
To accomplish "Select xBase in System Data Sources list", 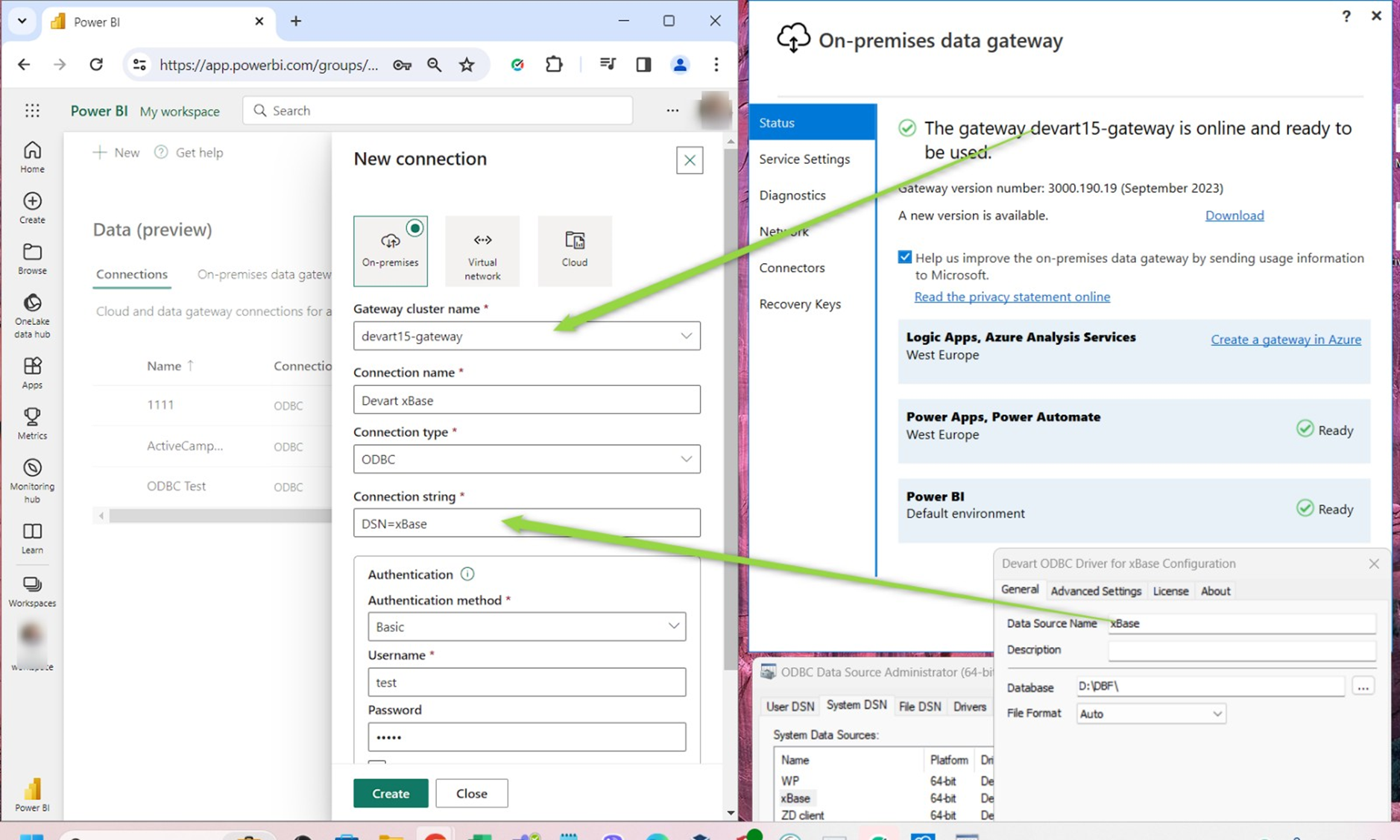I will click(x=795, y=798).
